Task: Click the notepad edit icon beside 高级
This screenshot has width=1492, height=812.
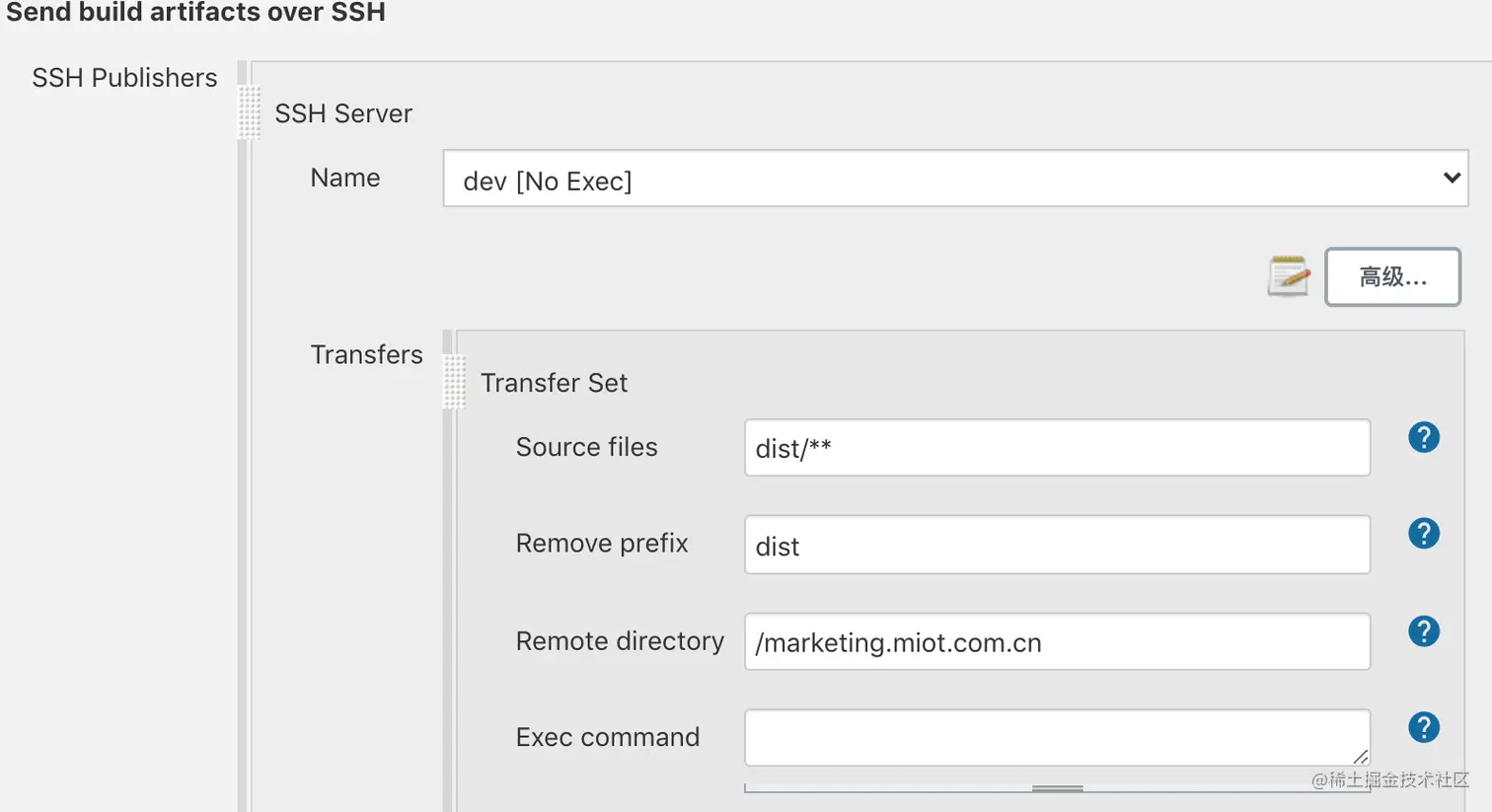Action: (x=1288, y=277)
